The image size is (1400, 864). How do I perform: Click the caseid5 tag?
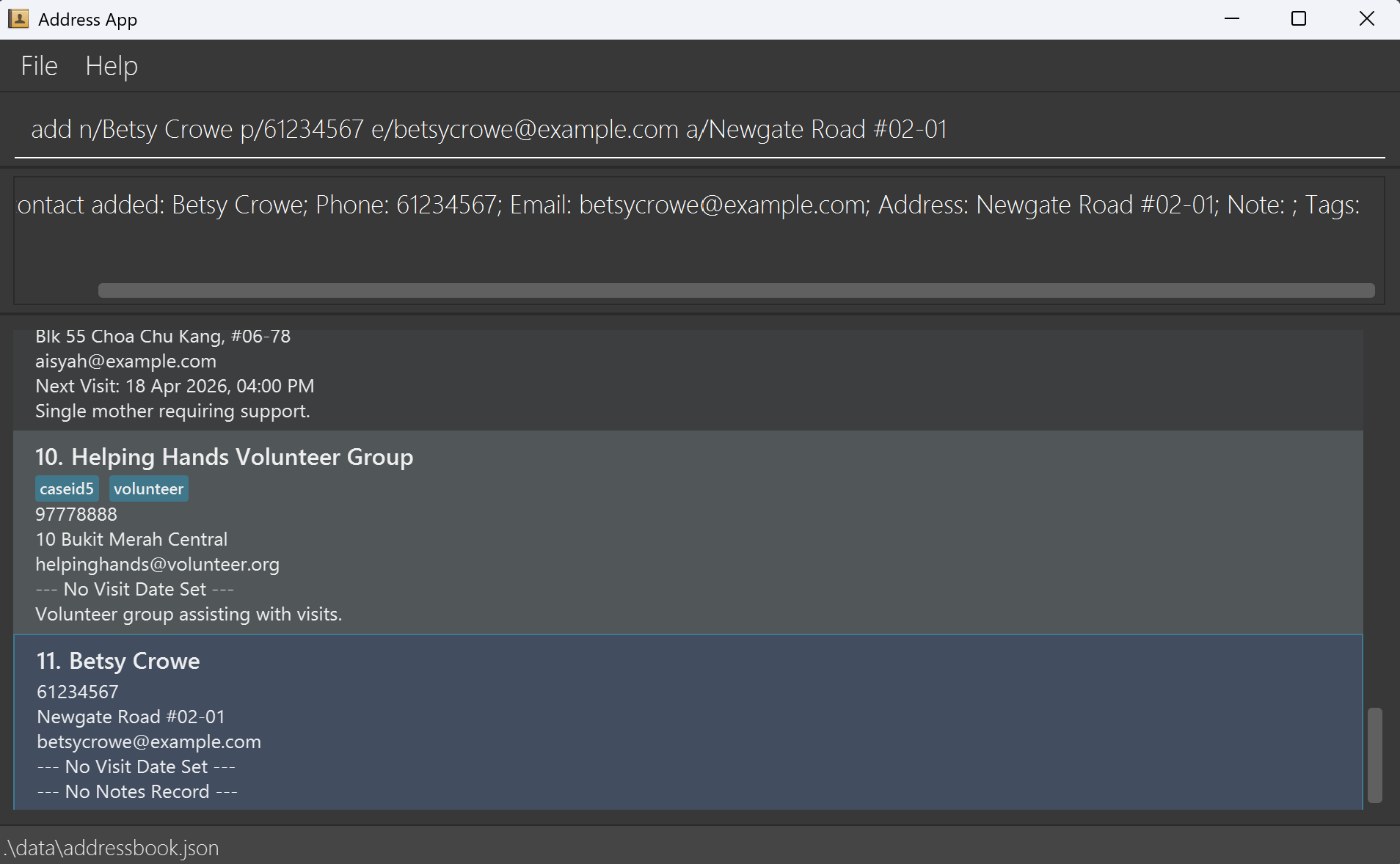coord(67,489)
